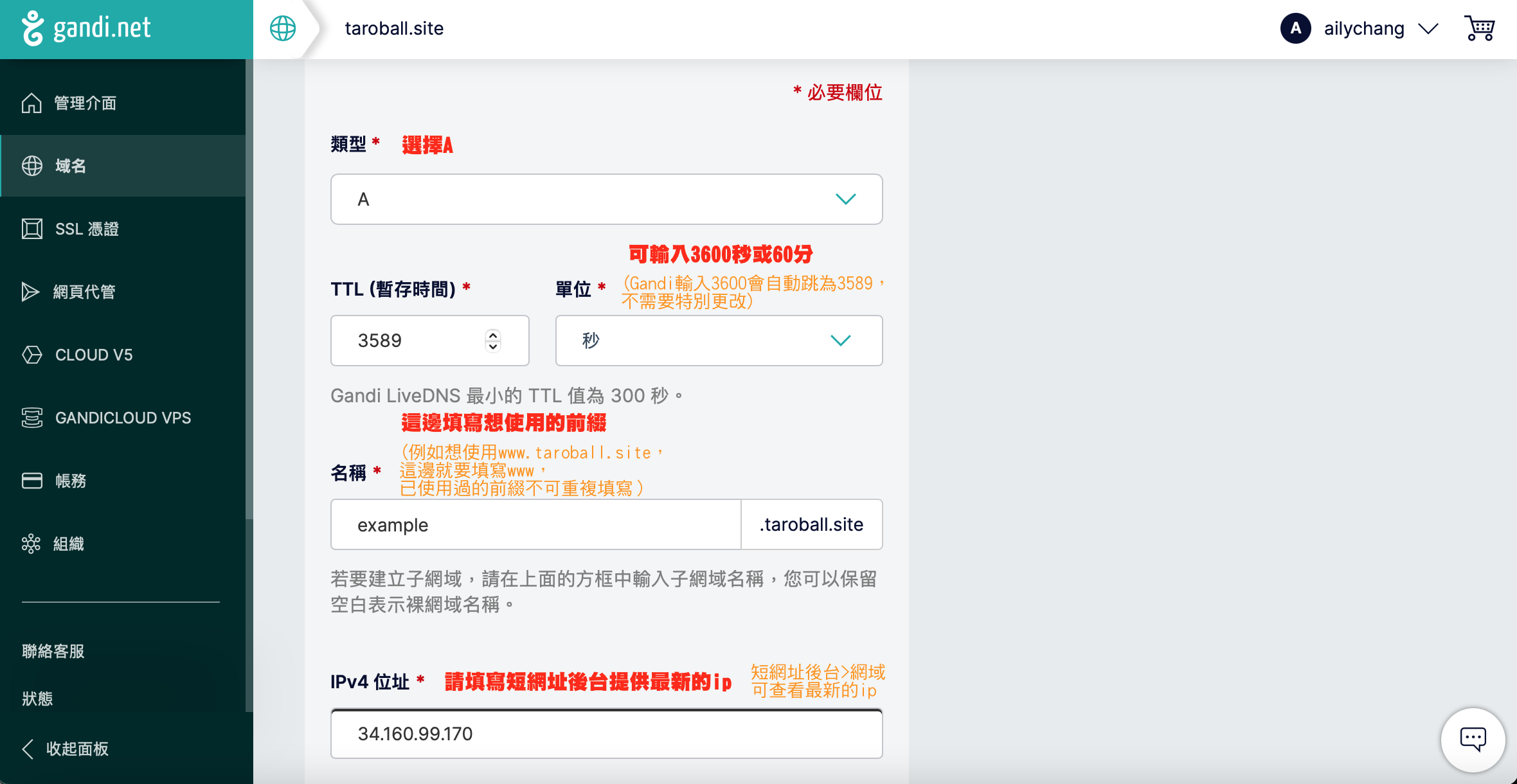Click the 名稱 field containing example
The width and height of the screenshot is (1517, 784).
pyautogui.click(x=535, y=525)
